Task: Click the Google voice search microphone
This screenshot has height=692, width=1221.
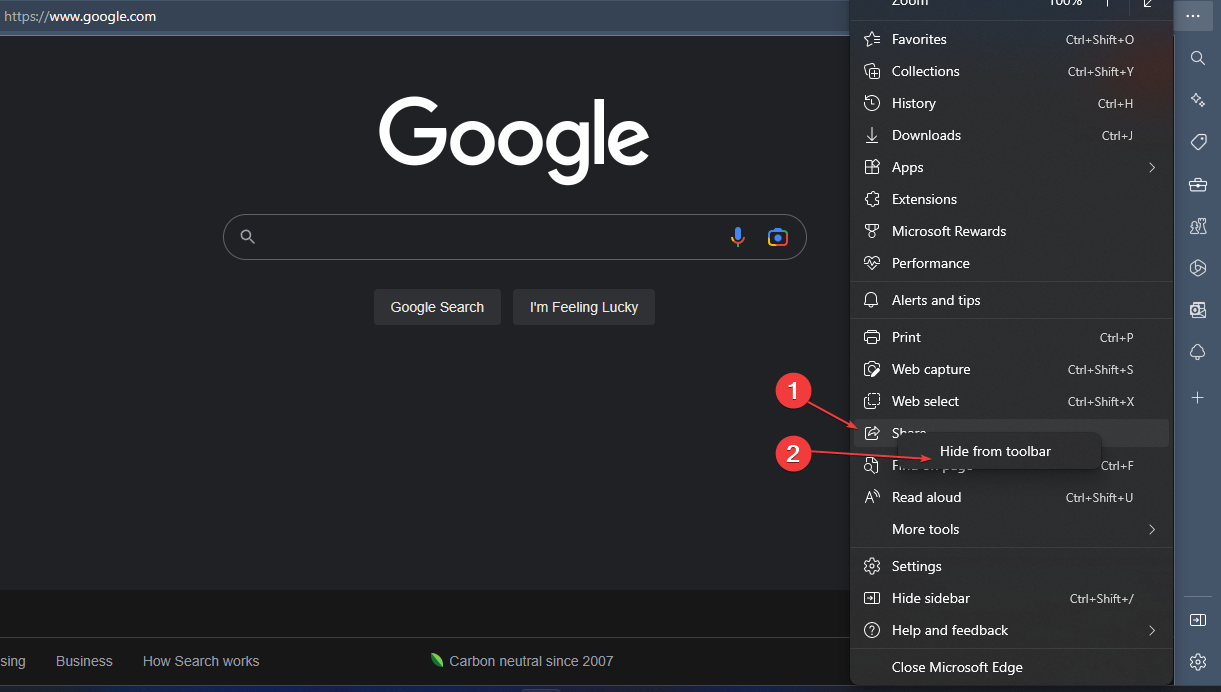Action: tap(738, 237)
